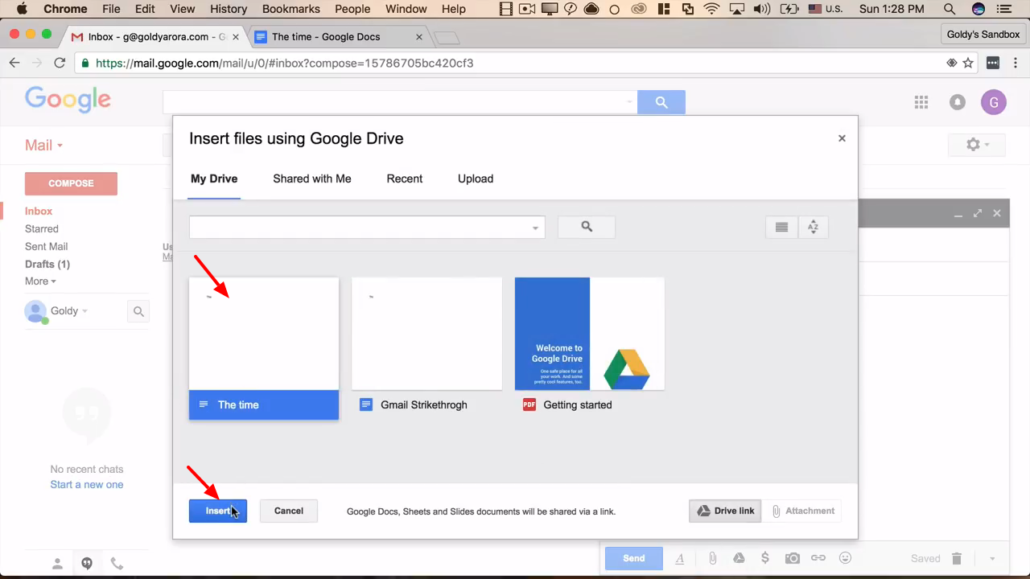Open the Sent Mail folder
This screenshot has height=579, width=1030.
(46, 246)
